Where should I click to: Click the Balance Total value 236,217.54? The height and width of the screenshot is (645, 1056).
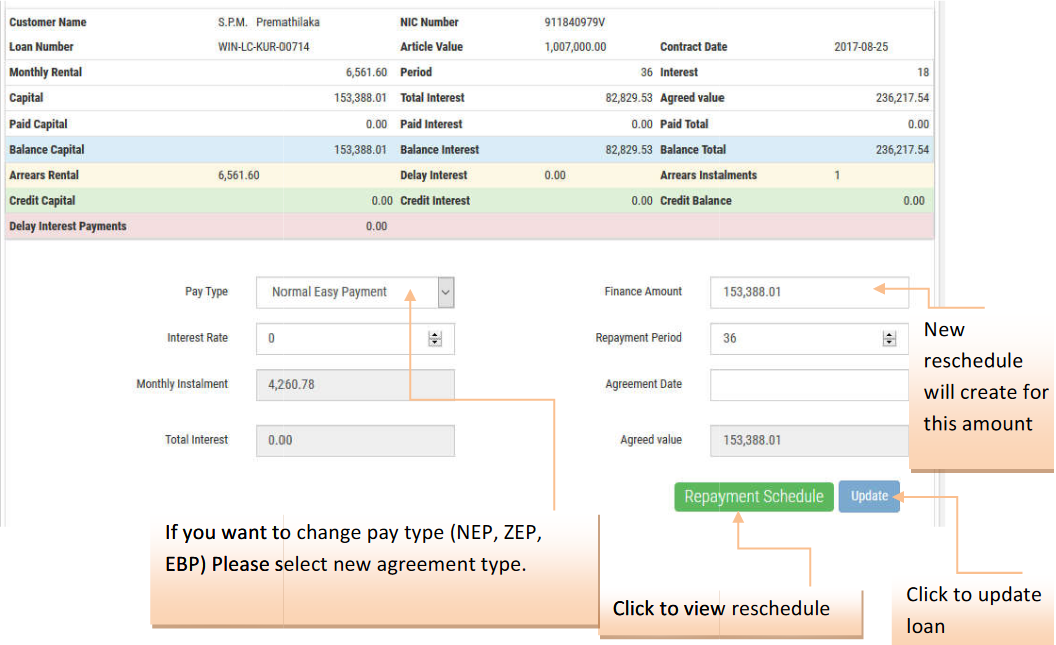click(x=901, y=150)
